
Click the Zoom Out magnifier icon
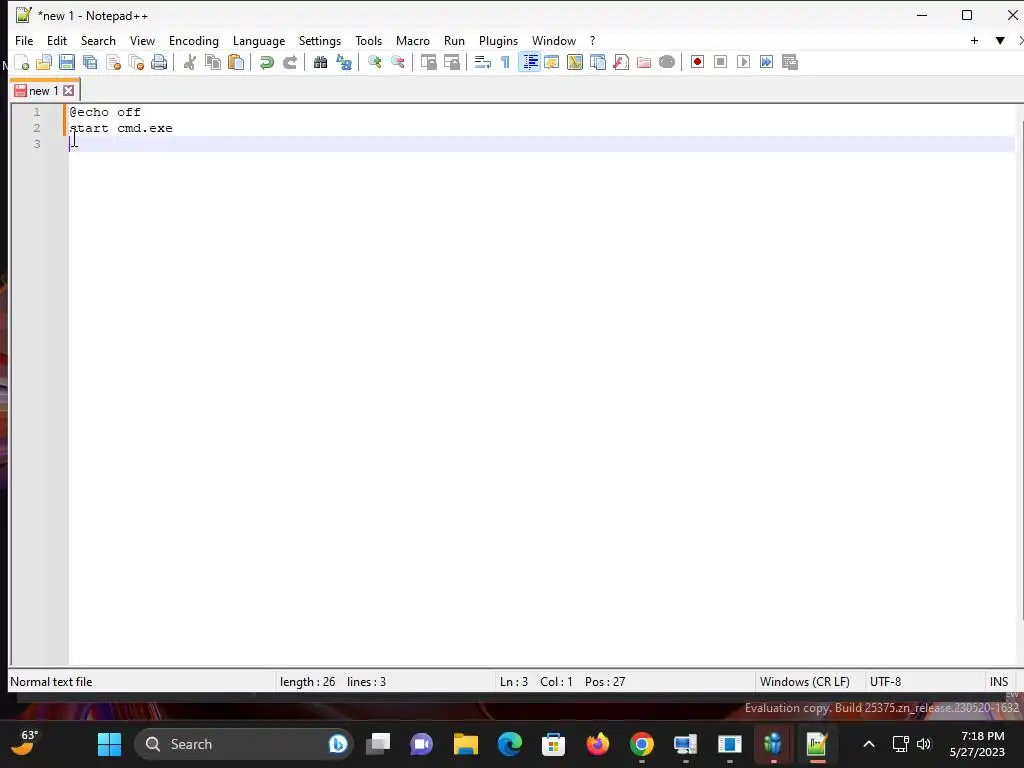coord(398,63)
